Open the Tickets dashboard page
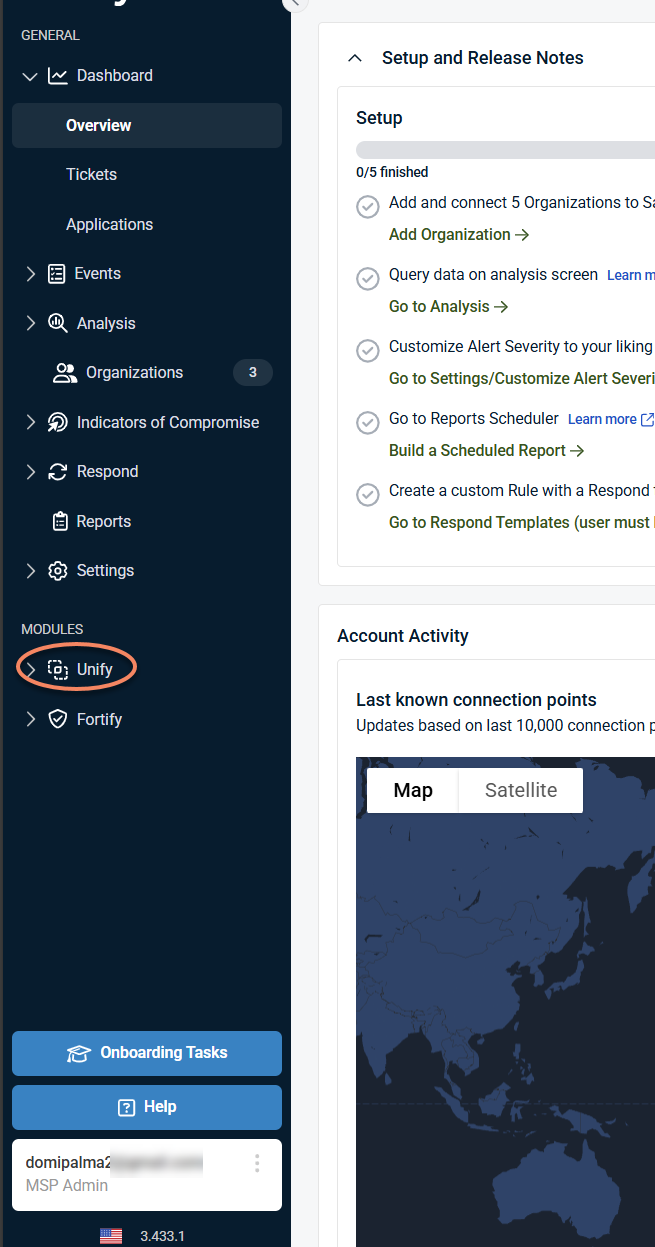 point(91,174)
